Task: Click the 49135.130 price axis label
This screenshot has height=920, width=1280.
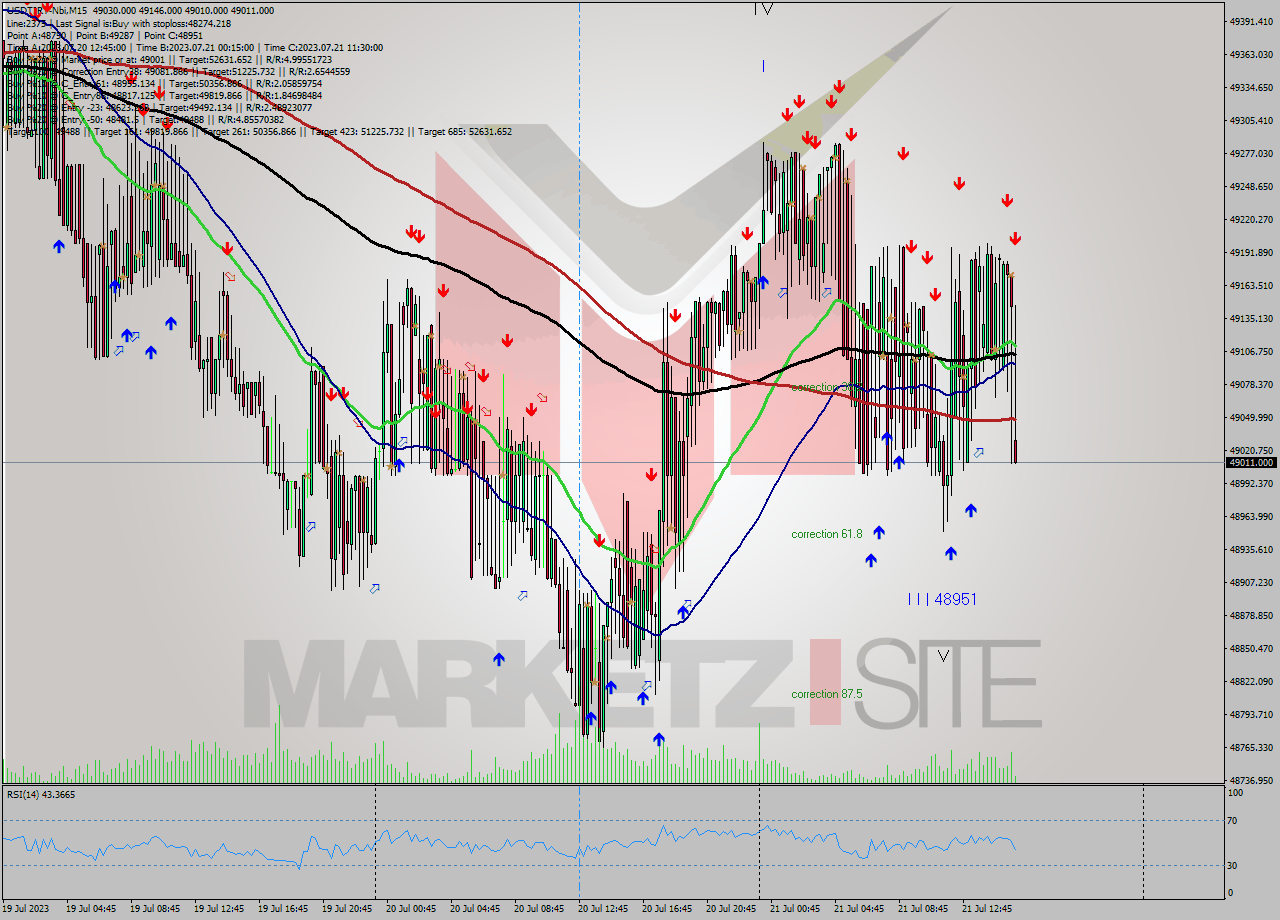Action: pos(1253,318)
